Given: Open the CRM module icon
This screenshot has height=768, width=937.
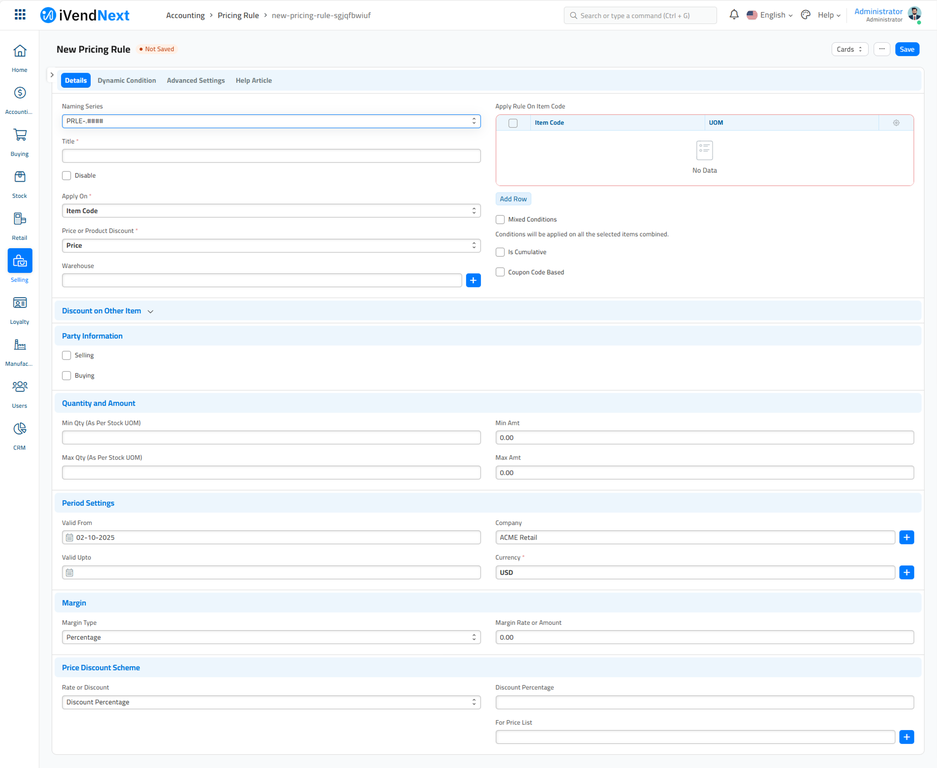Looking at the screenshot, I should pyautogui.click(x=19, y=430).
